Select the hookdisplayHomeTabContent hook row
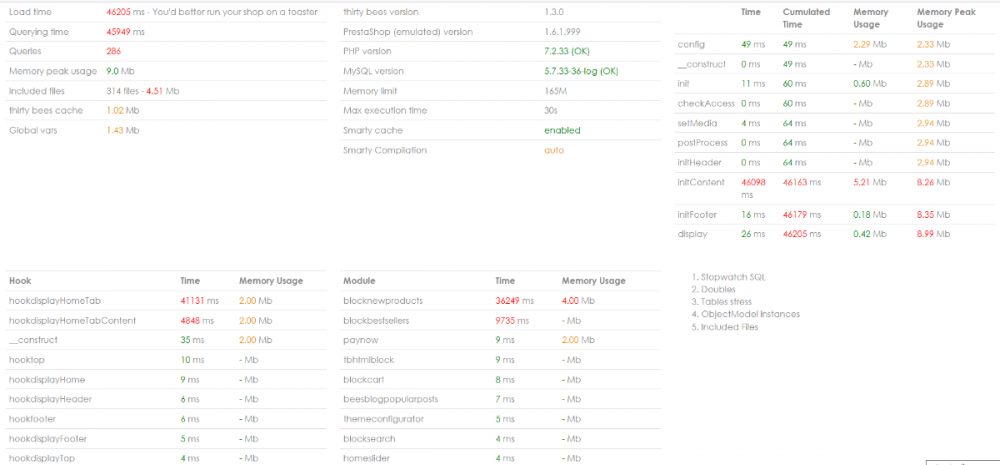 pyautogui.click(x=72, y=320)
